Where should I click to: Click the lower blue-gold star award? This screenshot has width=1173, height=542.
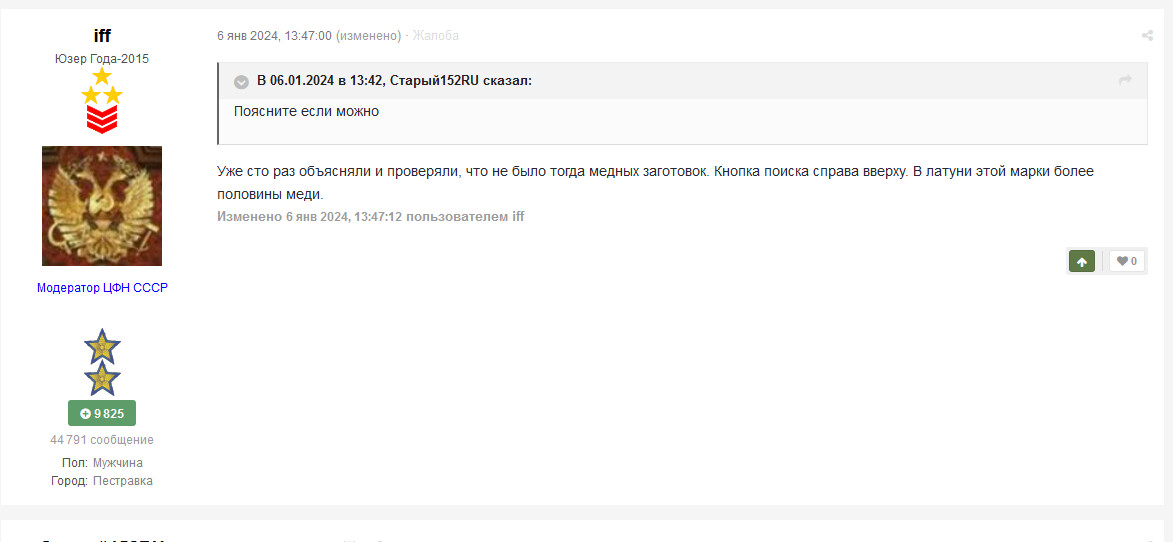[102, 378]
